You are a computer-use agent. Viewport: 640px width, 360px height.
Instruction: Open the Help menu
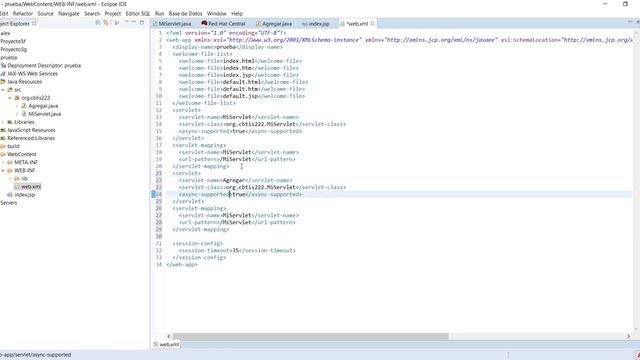(x=237, y=13)
